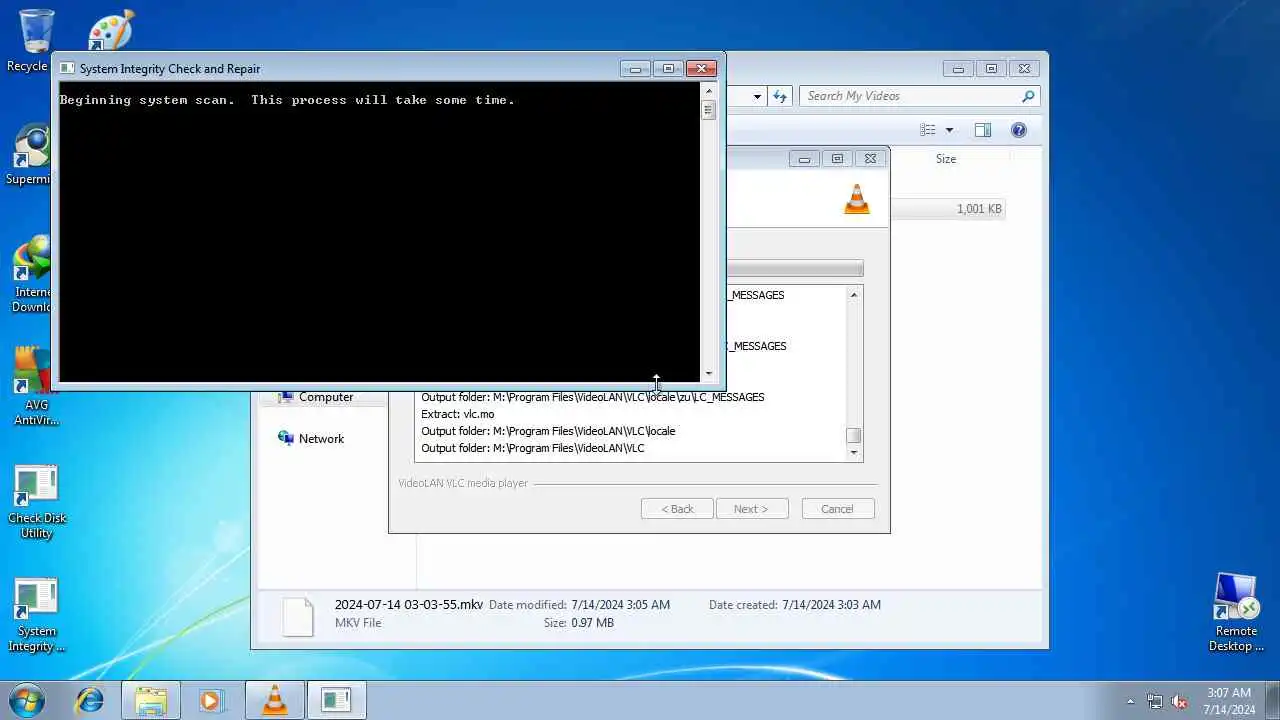The width and height of the screenshot is (1280, 720).
Task: Select the AVG AntiVirus desktop shortcut
Action: 36,387
